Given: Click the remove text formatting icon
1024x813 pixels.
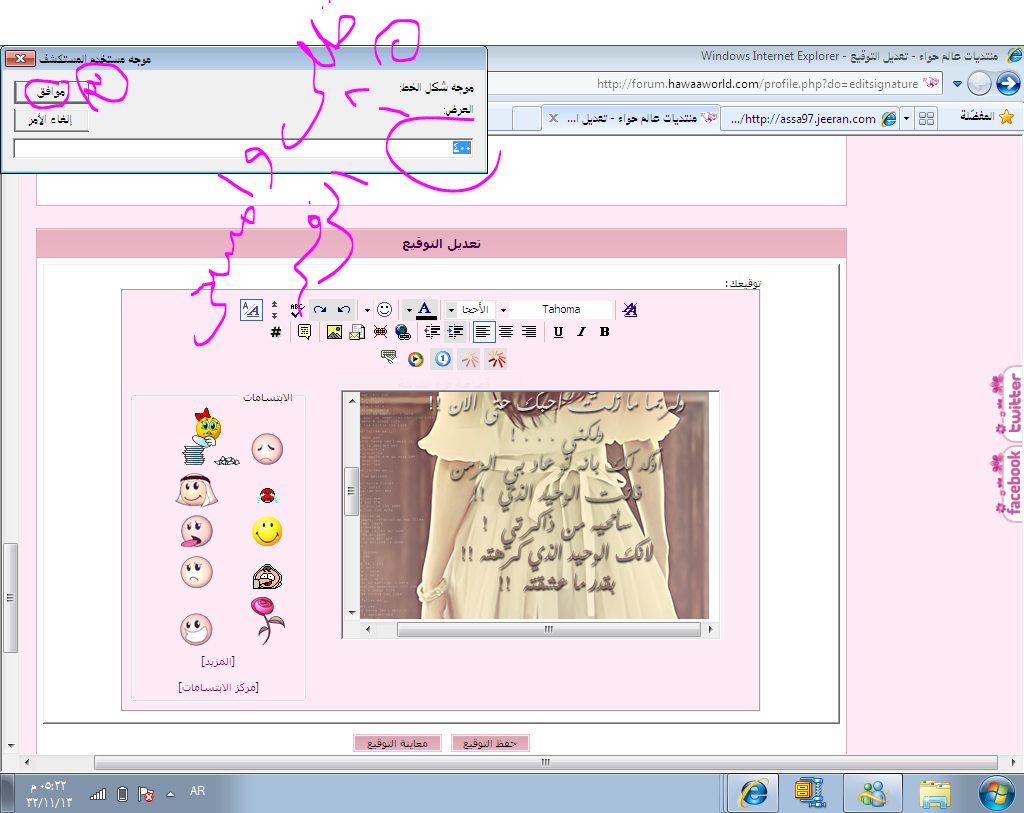Looking at the screenshot, I should (629, 310).
